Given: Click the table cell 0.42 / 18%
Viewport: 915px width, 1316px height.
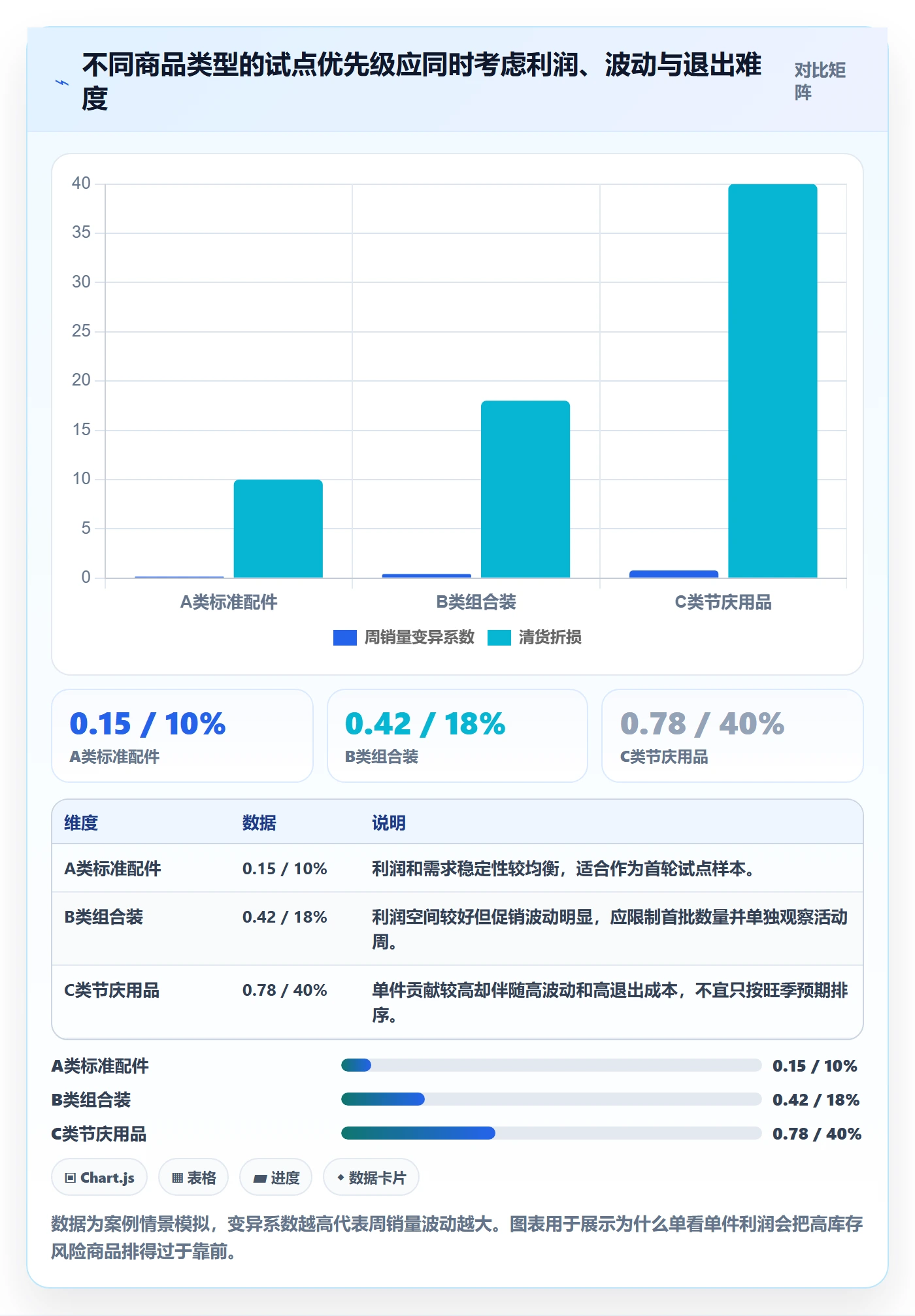Looking at the screenshot, I should coord(285,917).
